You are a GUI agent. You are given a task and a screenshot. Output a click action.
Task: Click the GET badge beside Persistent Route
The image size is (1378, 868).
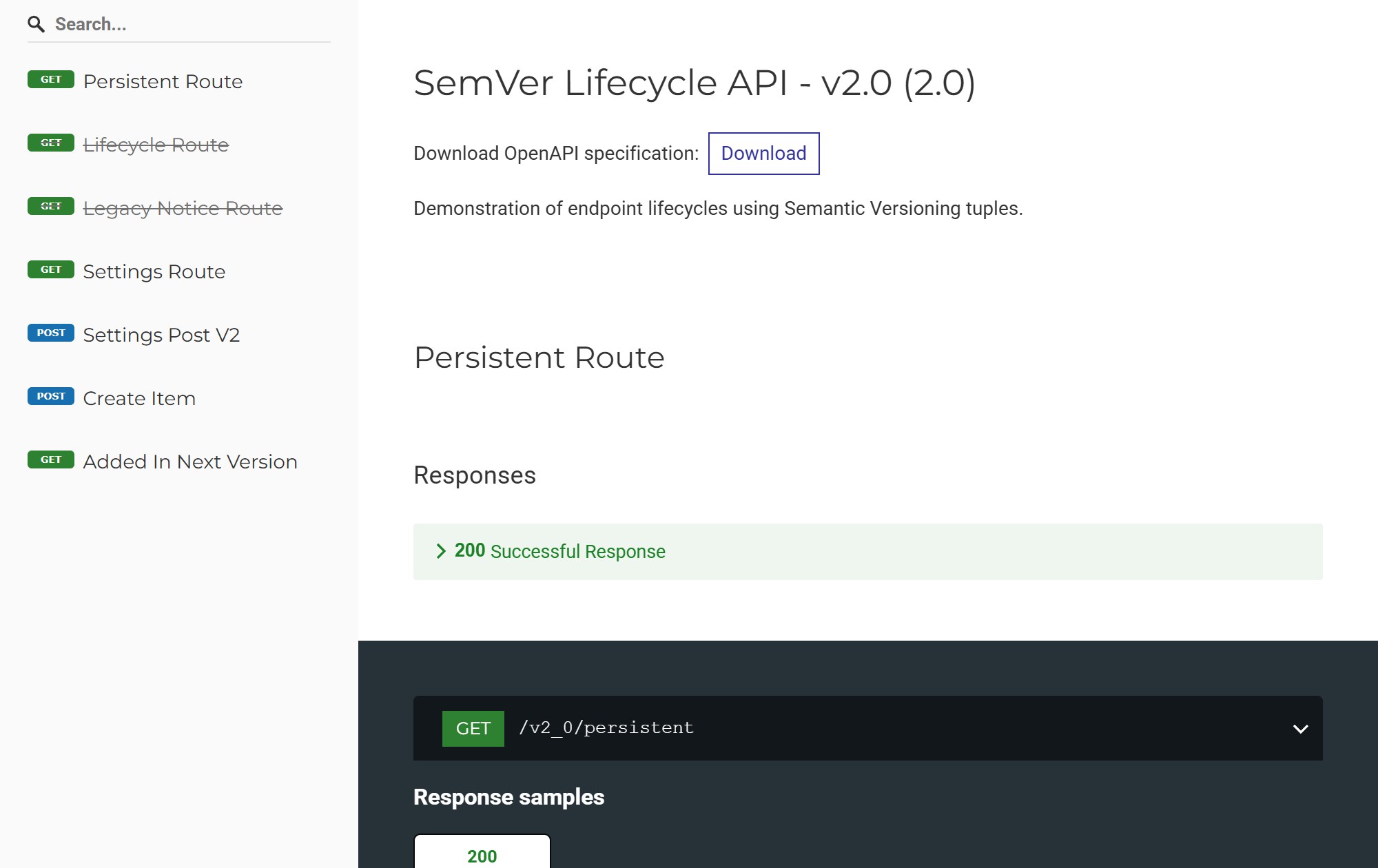point(51,79)
